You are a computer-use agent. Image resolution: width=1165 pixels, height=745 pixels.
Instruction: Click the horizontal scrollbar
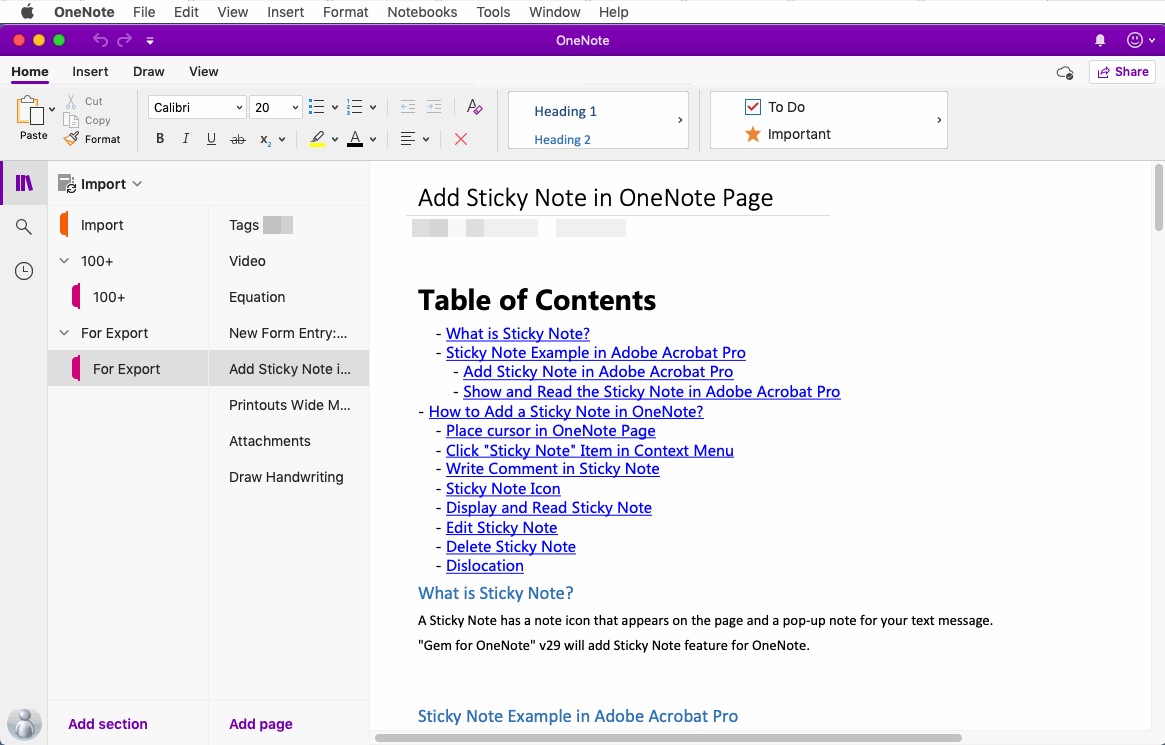669,738
